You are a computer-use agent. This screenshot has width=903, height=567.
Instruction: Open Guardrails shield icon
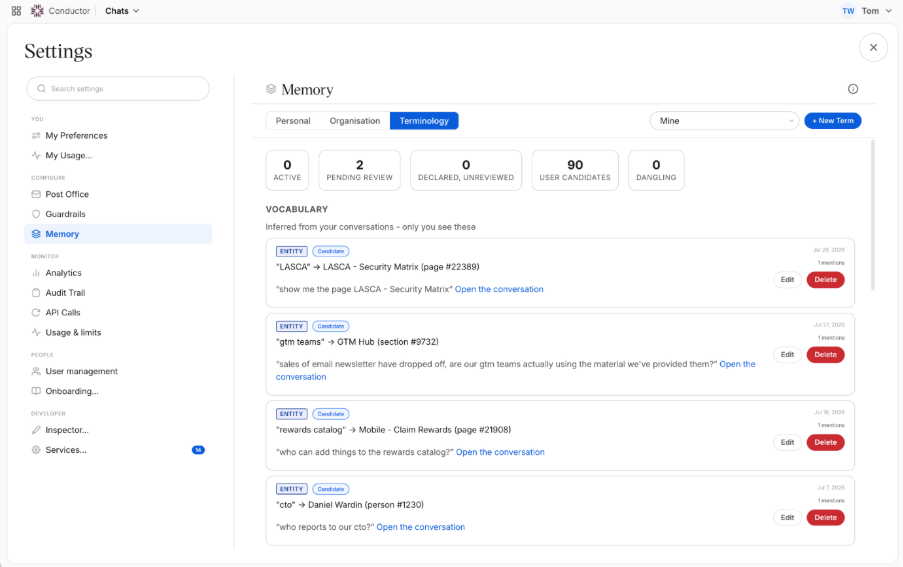click(x=36, y=214)
